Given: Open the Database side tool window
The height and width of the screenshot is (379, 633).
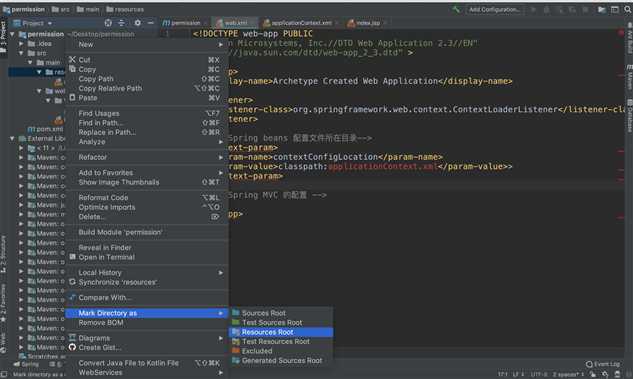Looking at the screenshot, I should click(x=629, y=116).
